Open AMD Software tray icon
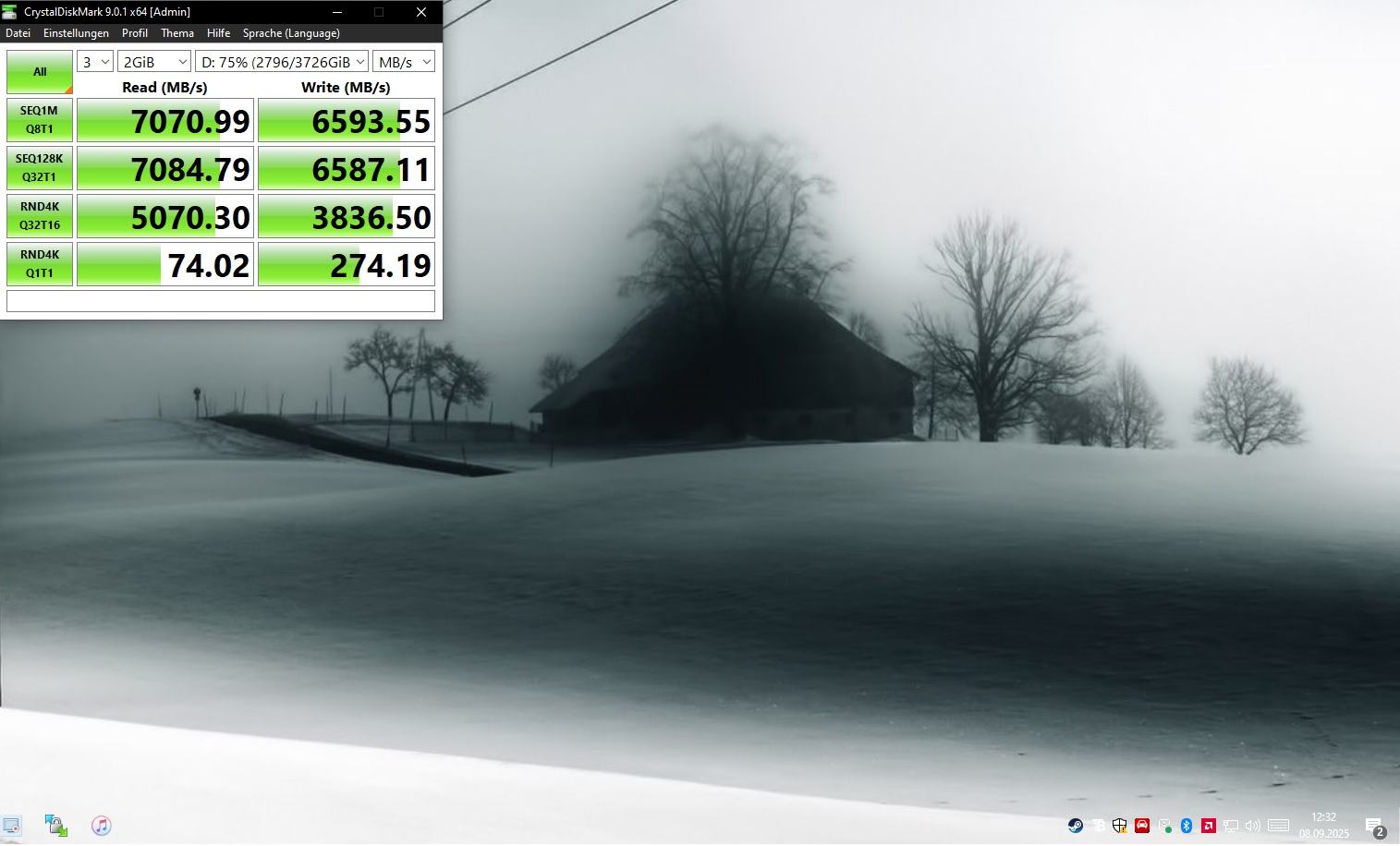The image size is (1400, 846). coord(1209,826)
